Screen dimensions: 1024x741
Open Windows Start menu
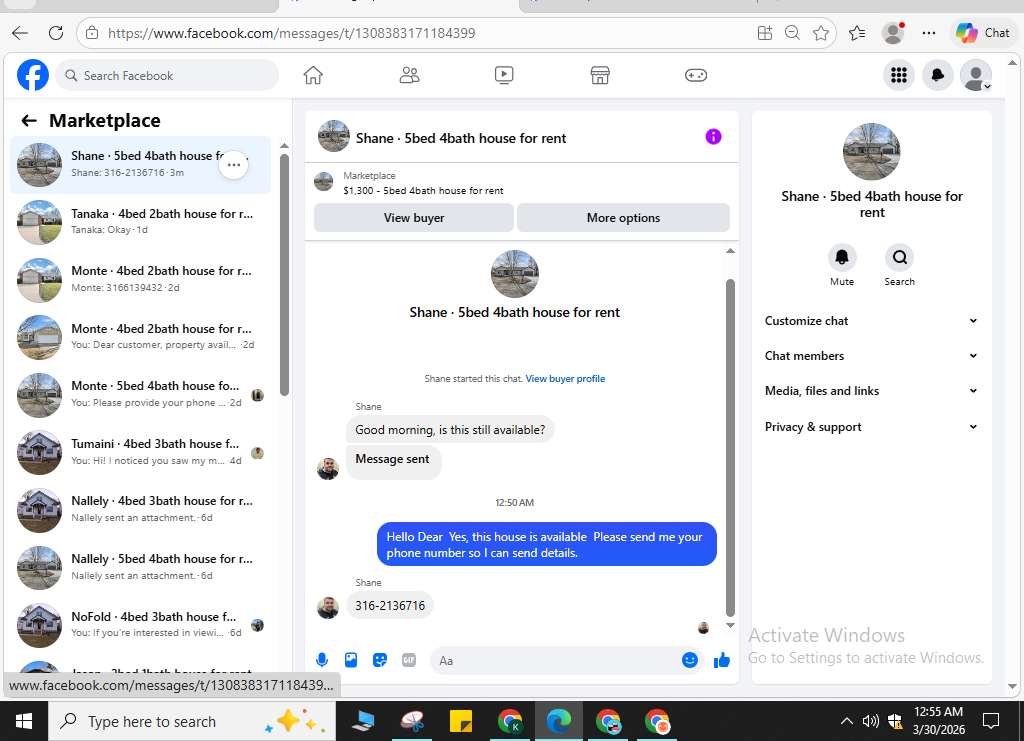point(24,721)
